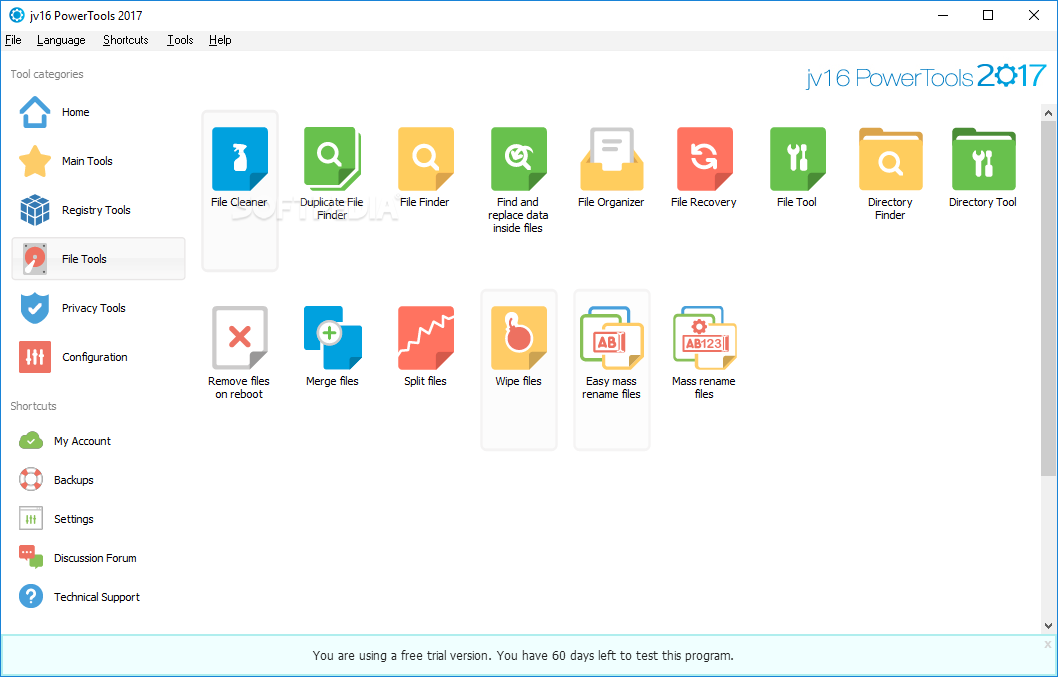Open the Settings shortcut
Screen dimensions: 1058x677
coord(56,519)
